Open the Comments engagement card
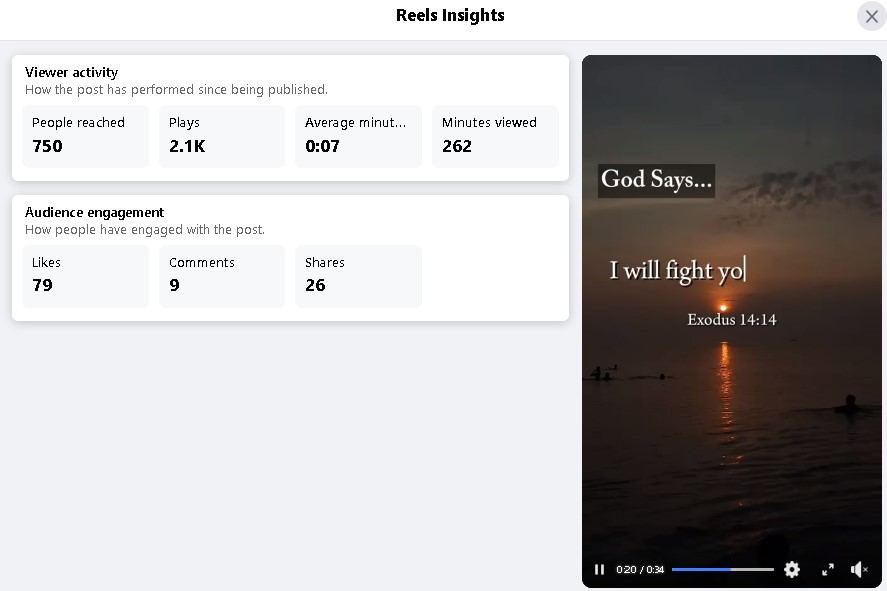The image size is (887, 591). click(221, 276)
